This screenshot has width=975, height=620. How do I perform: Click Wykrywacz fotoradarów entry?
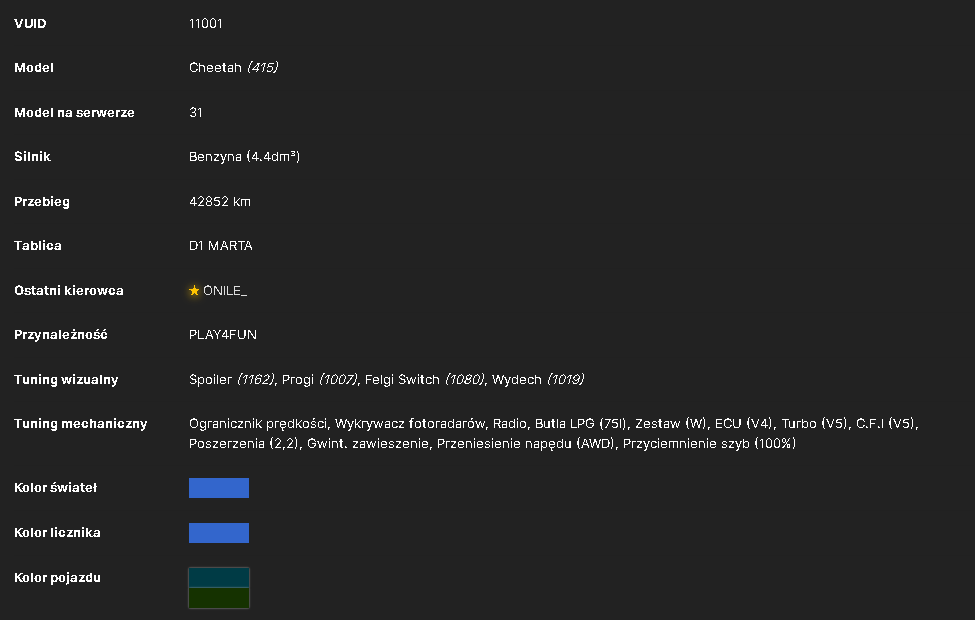410,424
